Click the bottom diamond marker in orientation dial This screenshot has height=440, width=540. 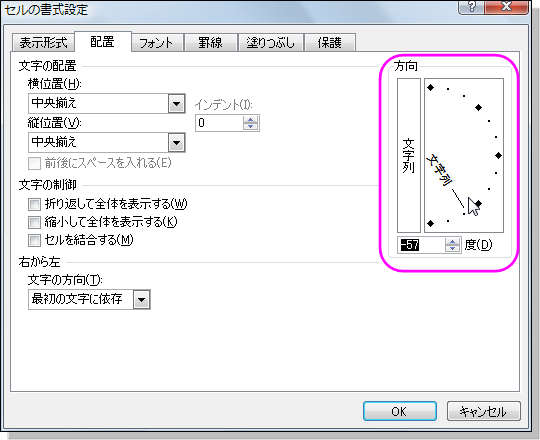click(430, 223)
